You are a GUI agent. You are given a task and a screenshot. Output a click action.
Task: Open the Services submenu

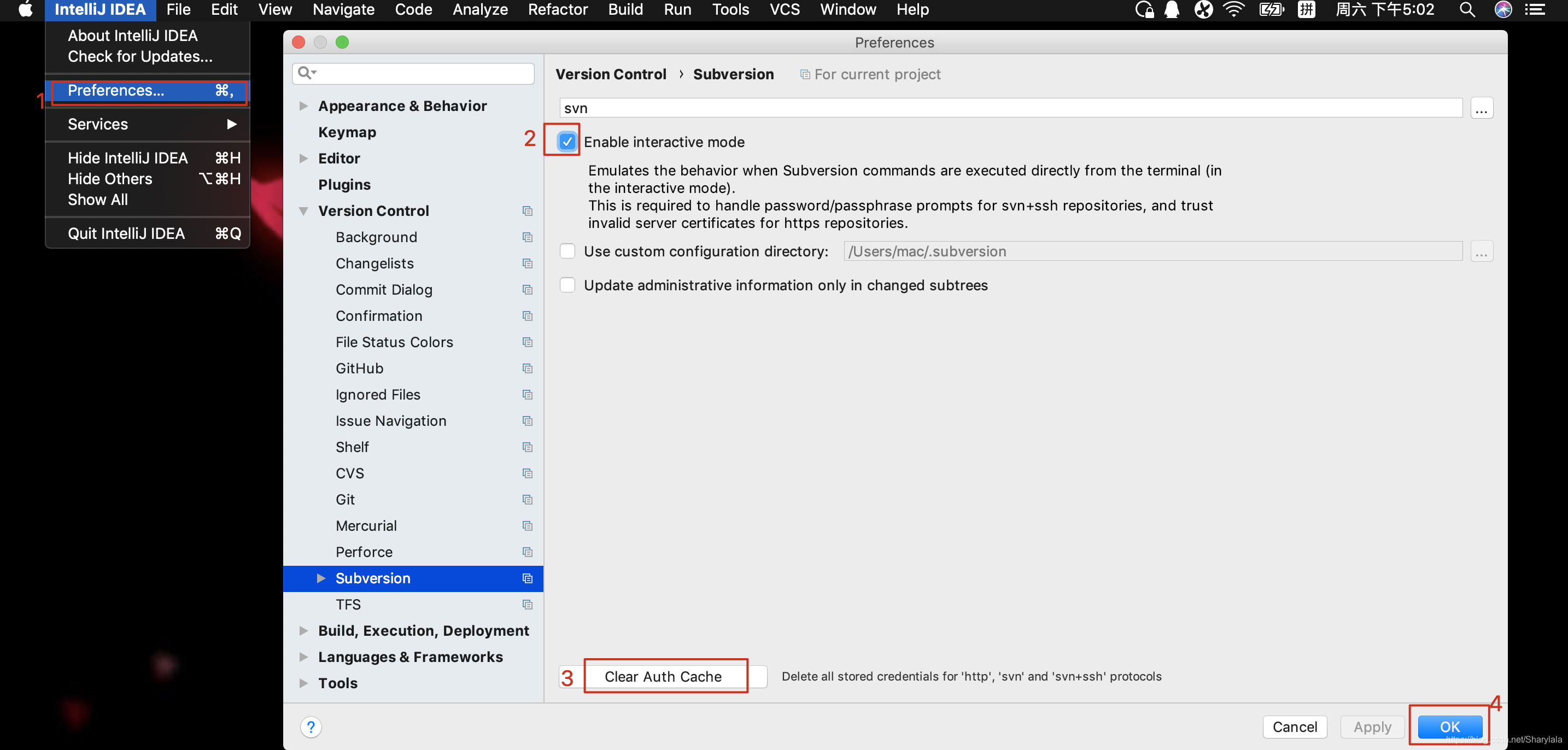click(148, 124)
